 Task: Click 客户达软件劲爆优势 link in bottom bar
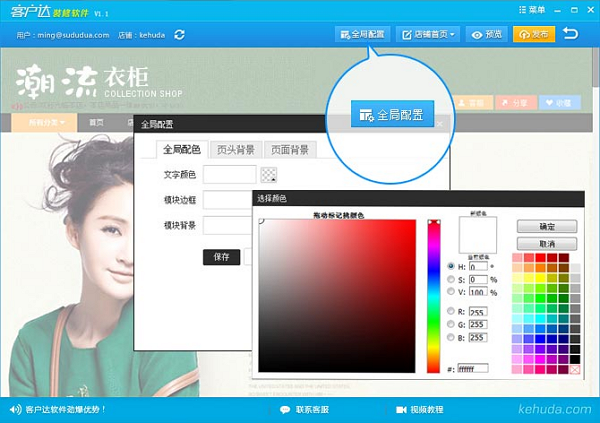(x=65, y=410)
